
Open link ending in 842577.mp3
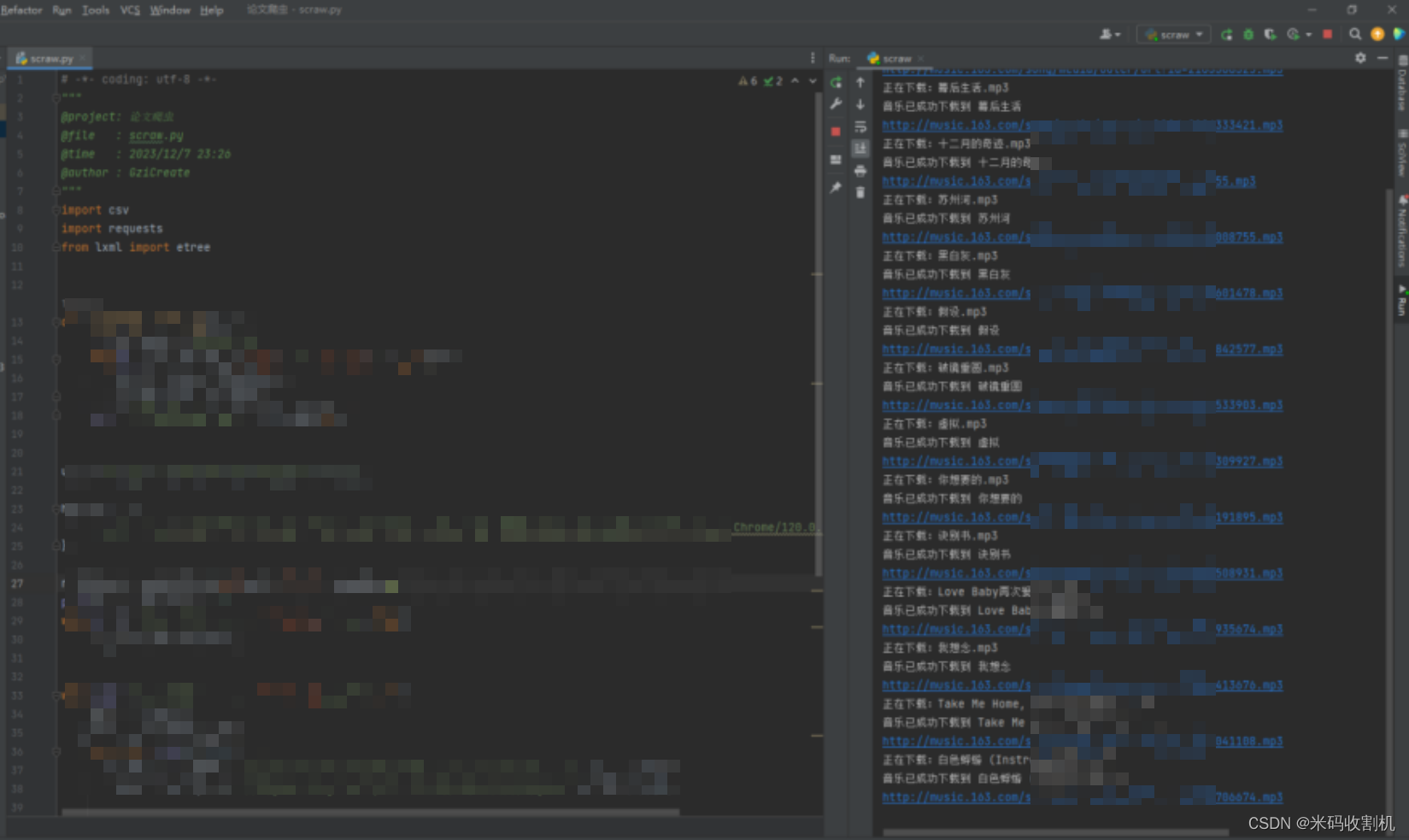1082,349
